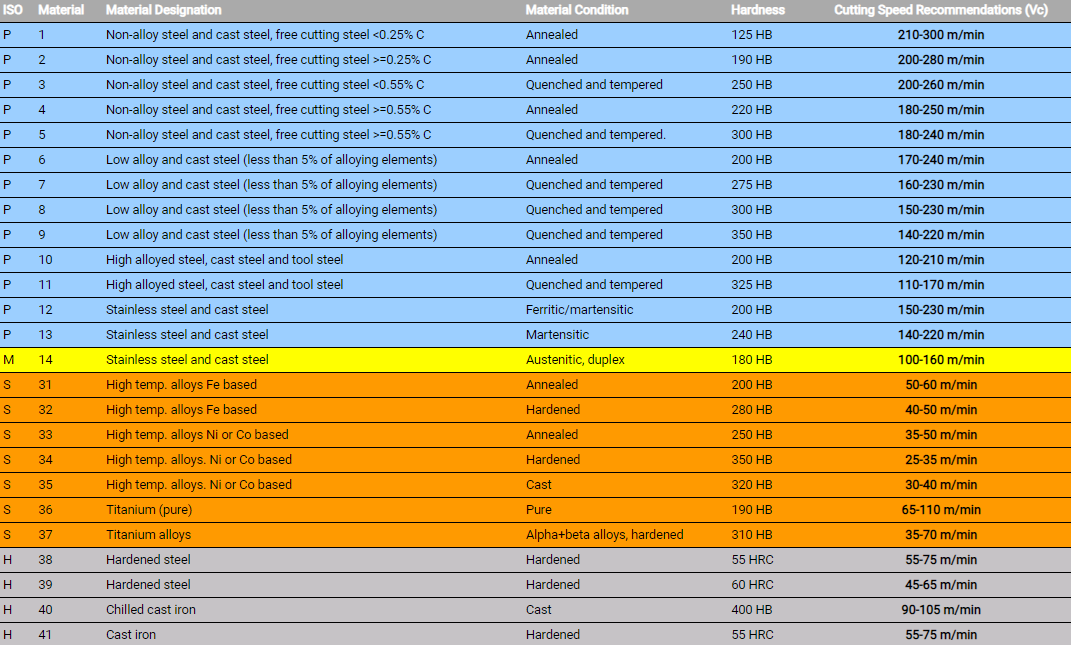Click the 'Hardness' column header

757,10
